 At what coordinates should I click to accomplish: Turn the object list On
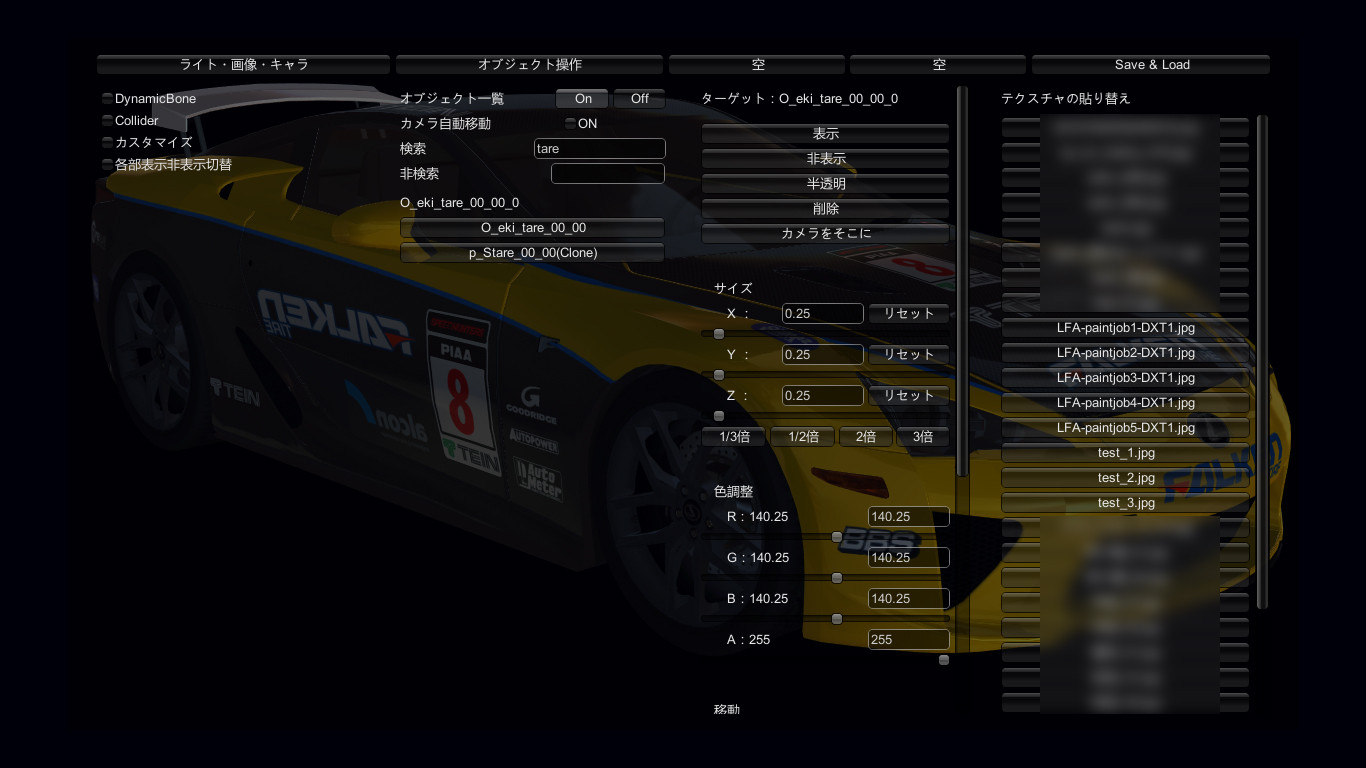[583, 99]
